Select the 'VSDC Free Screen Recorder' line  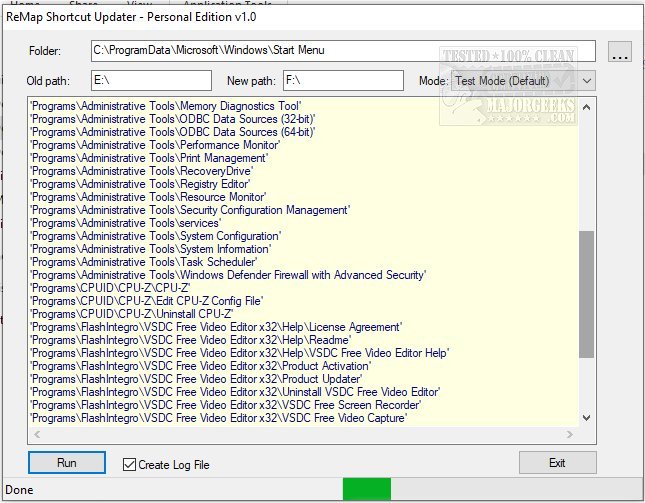coord(226,405)
